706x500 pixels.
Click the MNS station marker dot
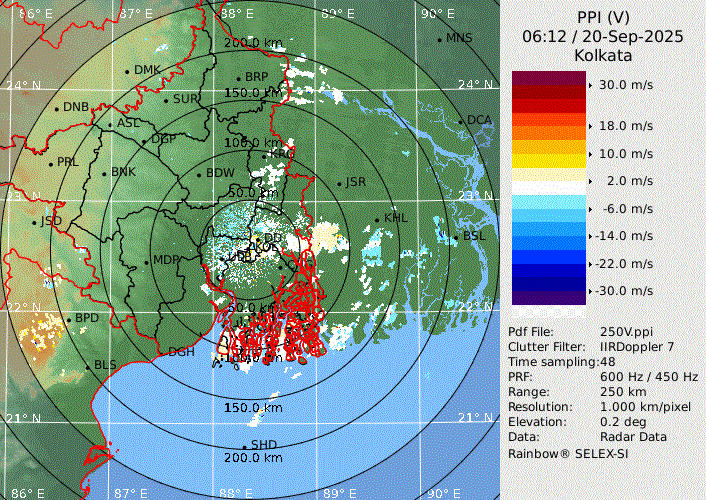tap(439, 39)
